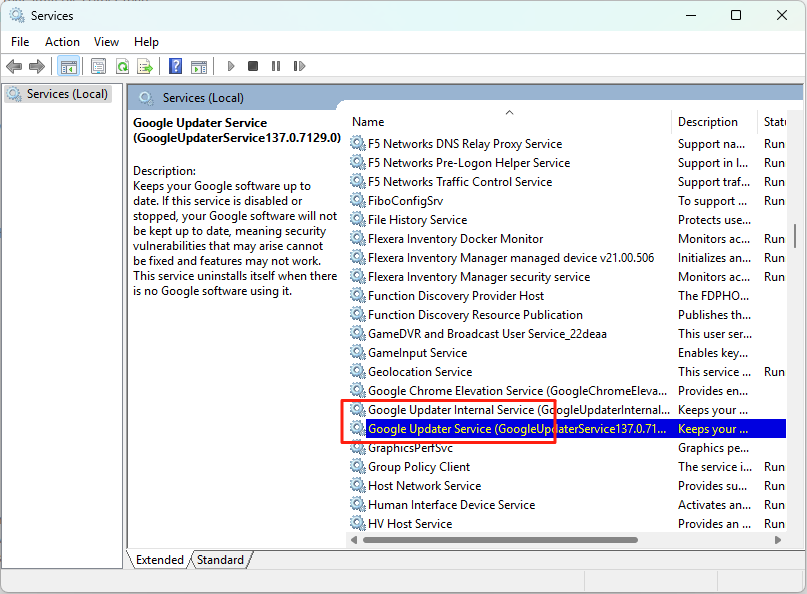Select F5 Networks Traffic Control Service
The image size is (807, 594).
pyautogui.click(x=460, y=182)
